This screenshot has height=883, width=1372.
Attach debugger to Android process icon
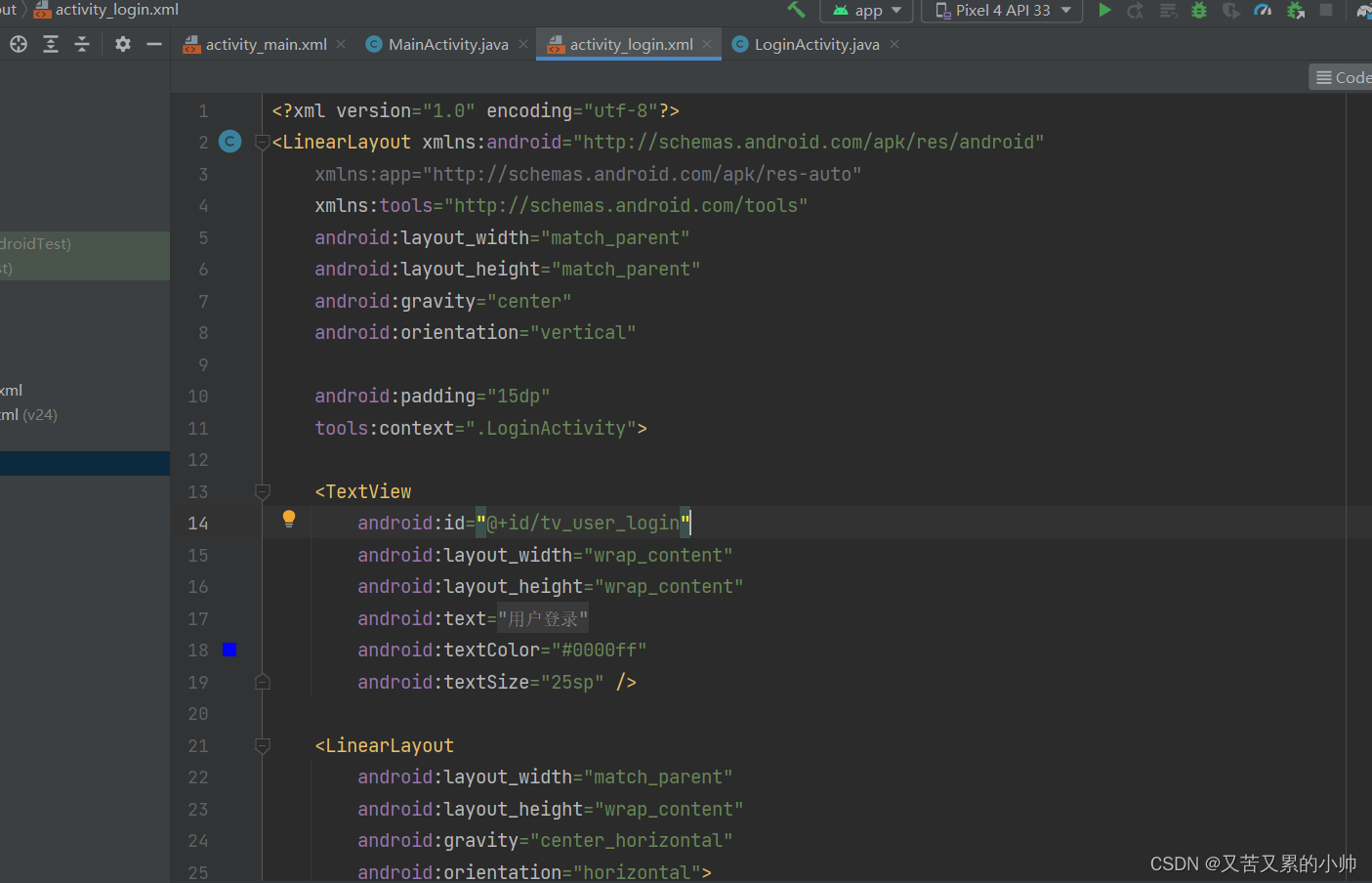[1296, 11]
